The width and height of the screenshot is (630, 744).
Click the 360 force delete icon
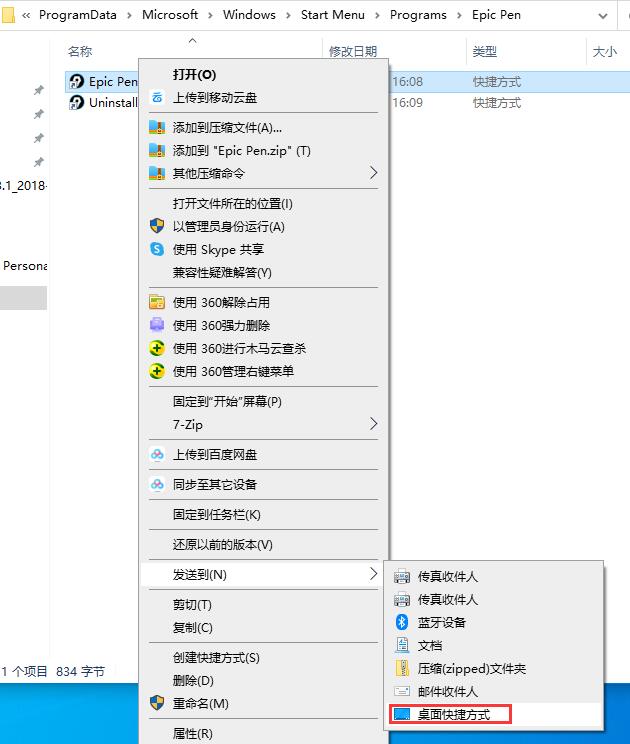(x=157, y=325)
